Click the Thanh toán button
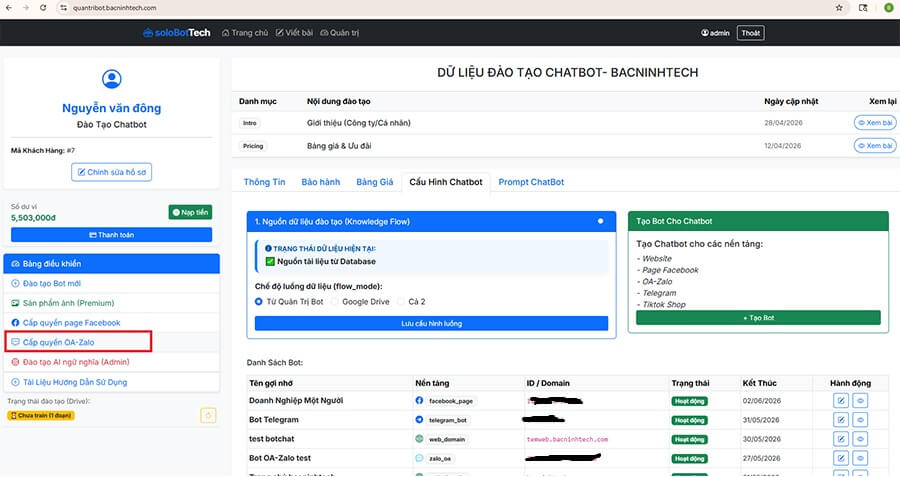The image size is (900, 477). click(111, 235)
